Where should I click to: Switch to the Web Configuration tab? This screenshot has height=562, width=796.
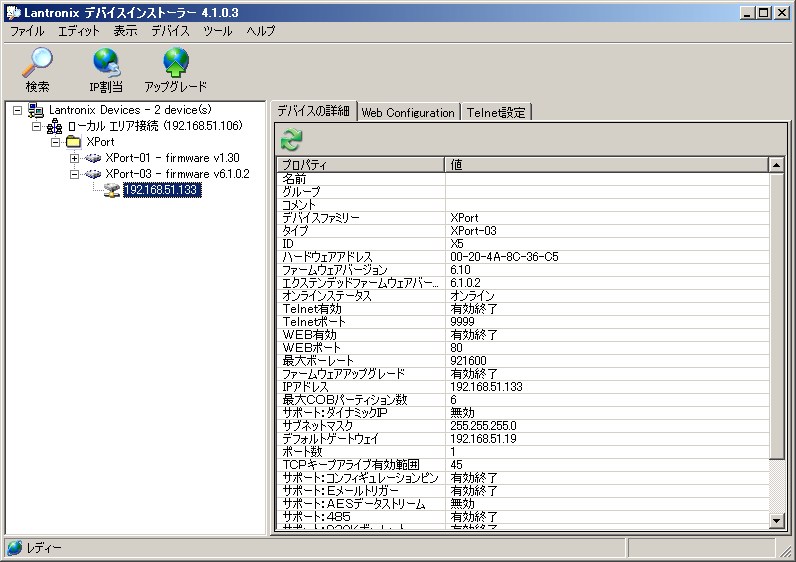pyautogui.click(x=408, y=113)
